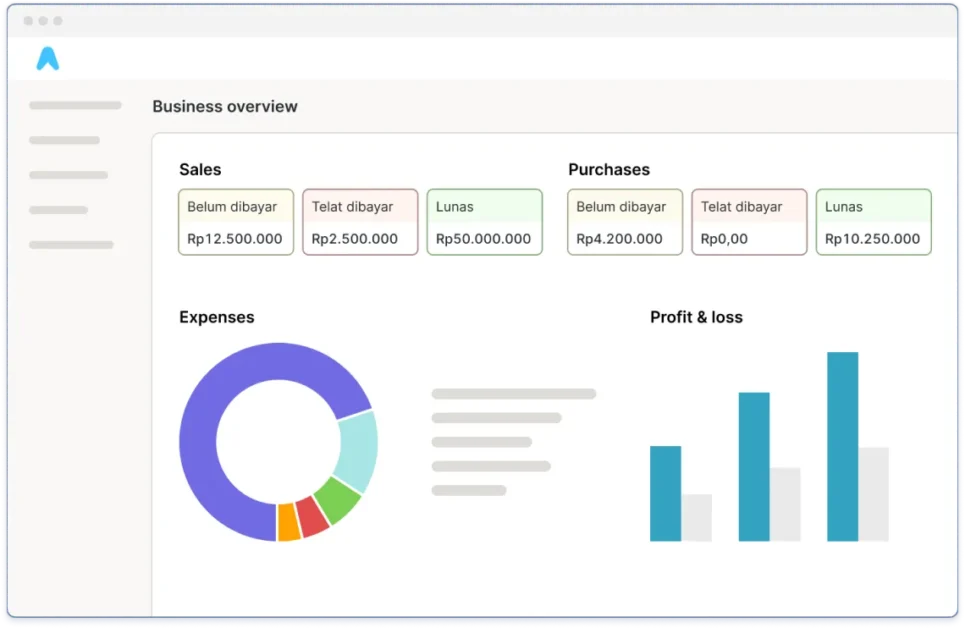Click the first sidebar menu item

75,105
